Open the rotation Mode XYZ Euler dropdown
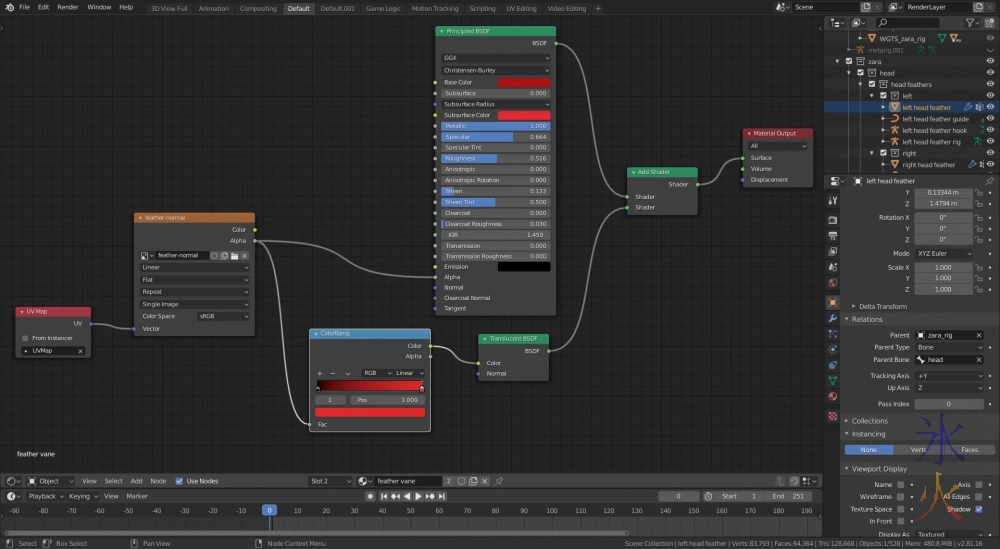 (x=944, y=254)
